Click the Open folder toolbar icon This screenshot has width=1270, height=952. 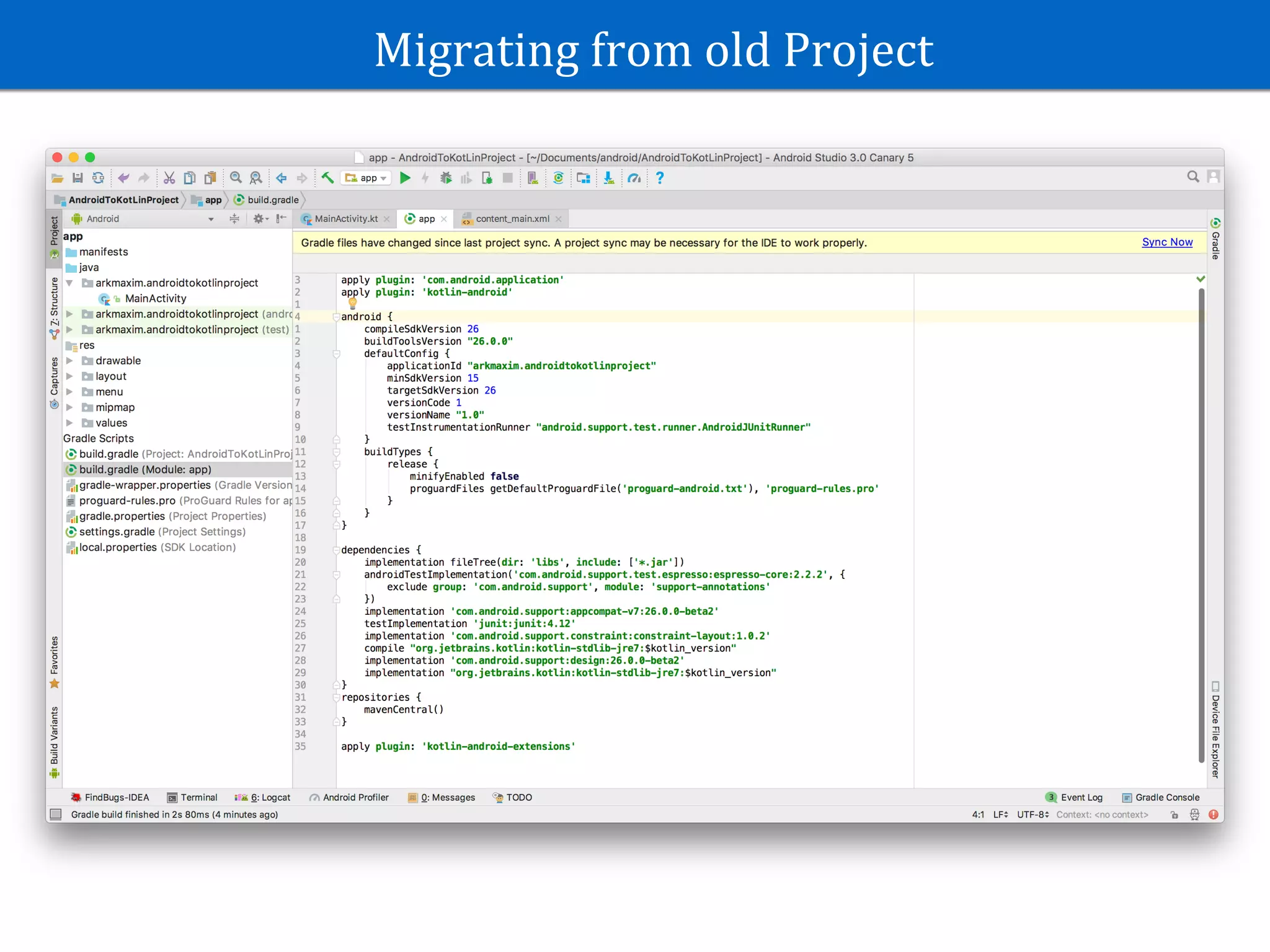58,178
